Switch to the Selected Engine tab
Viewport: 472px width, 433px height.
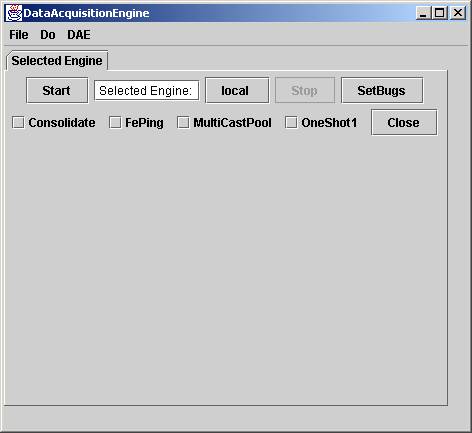pos(57,61)
